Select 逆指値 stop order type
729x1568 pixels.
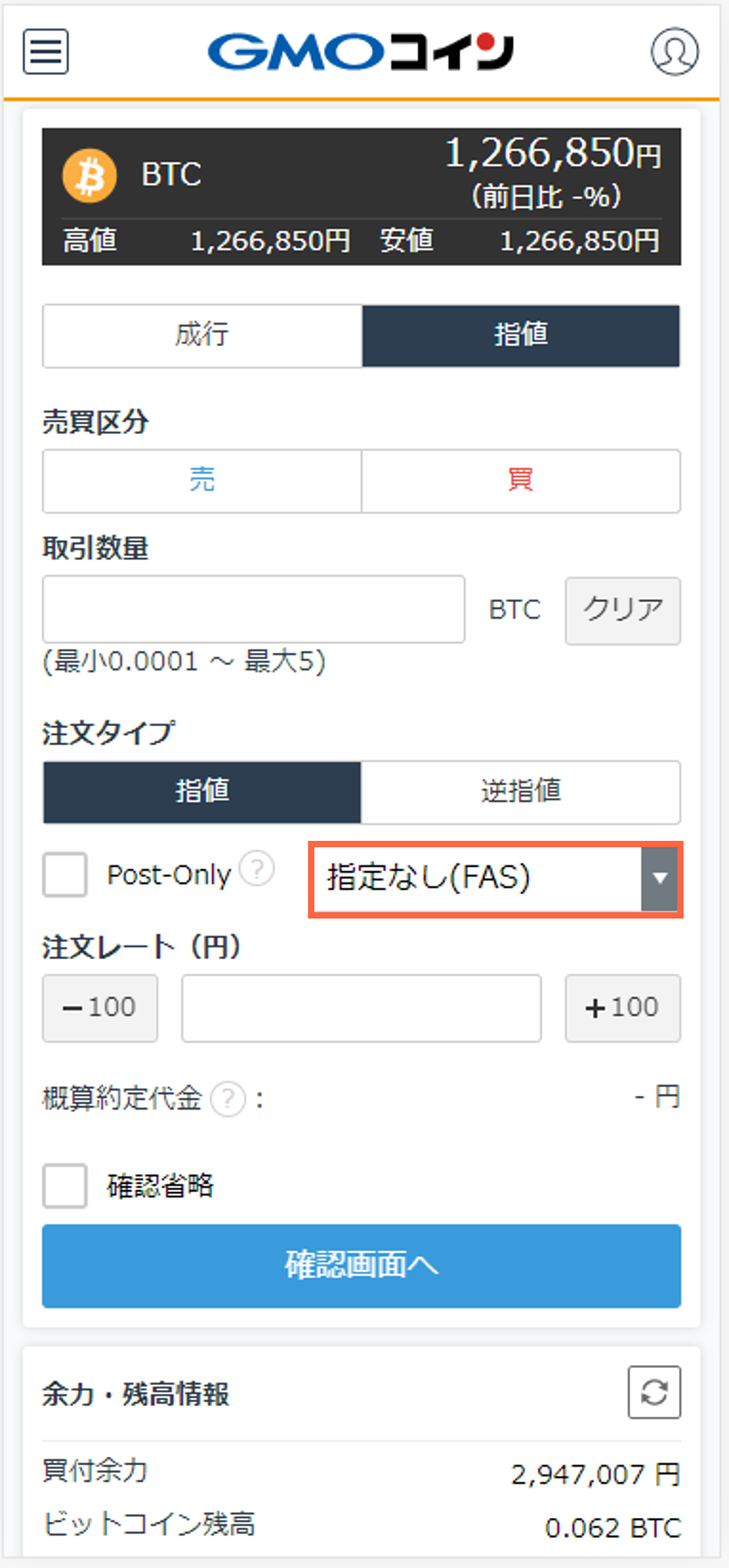point(520,791)
